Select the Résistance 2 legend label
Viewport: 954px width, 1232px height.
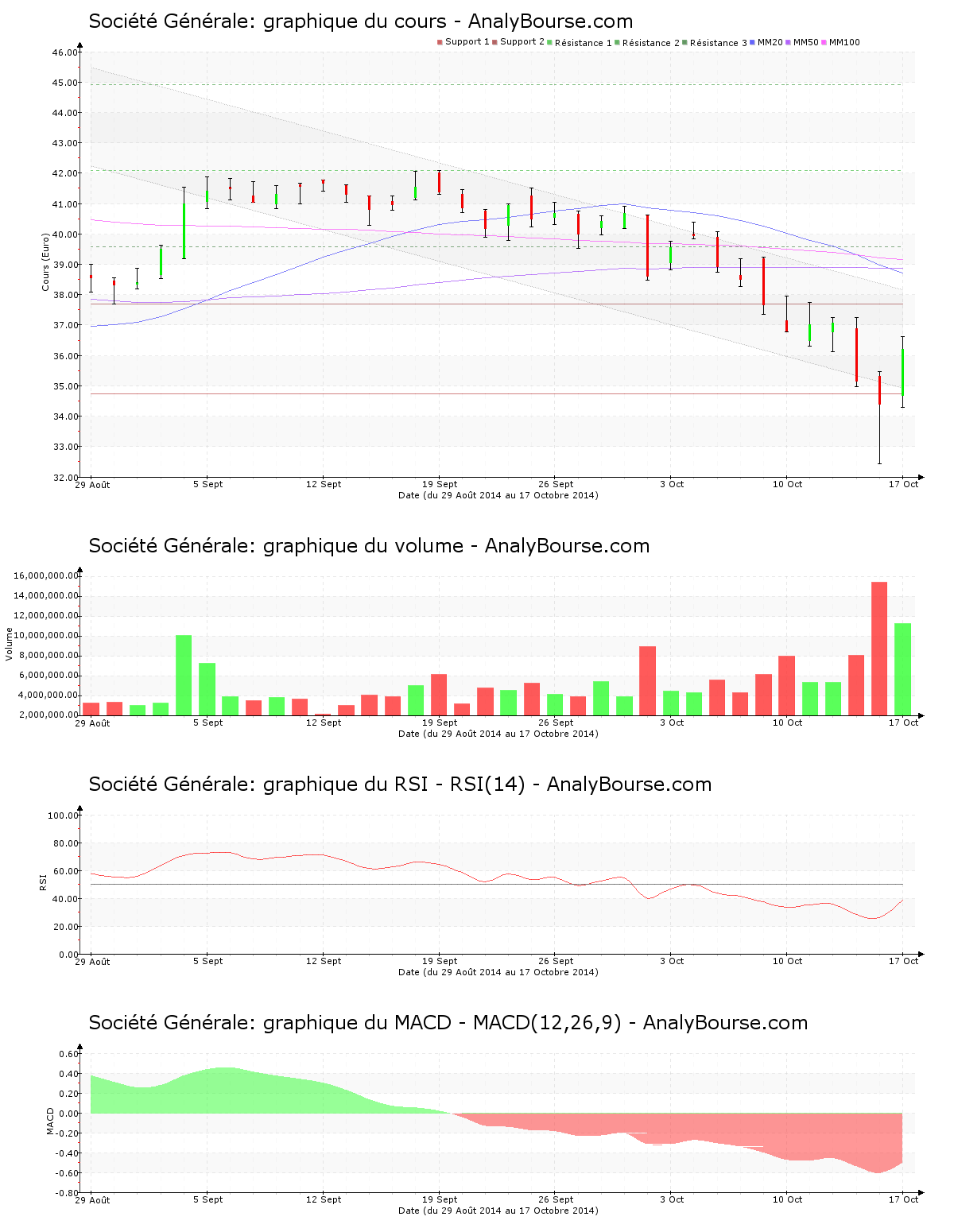[651, 43]
